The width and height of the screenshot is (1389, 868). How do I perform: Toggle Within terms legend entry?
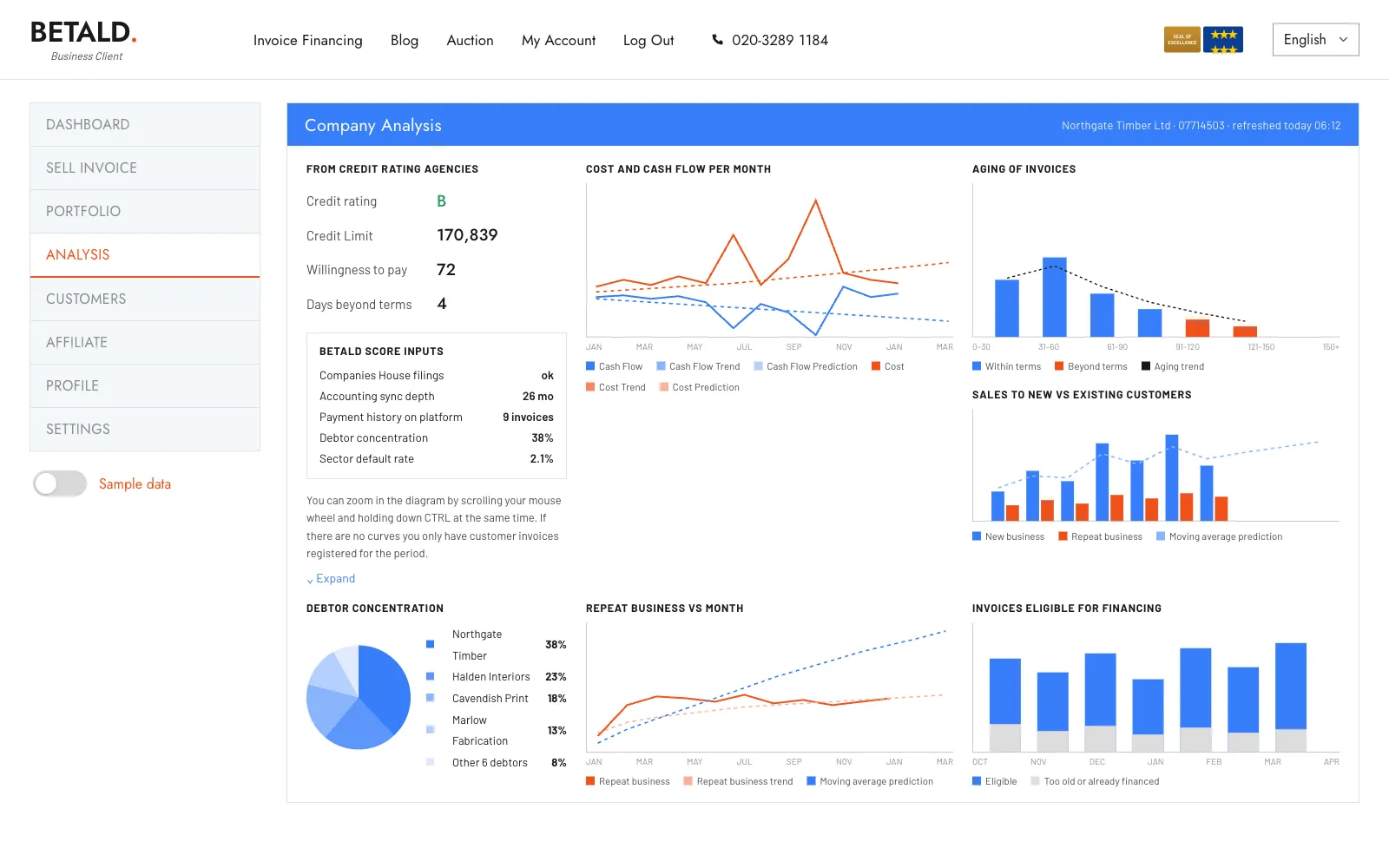pyautogui.click(x=1006, y=366)
